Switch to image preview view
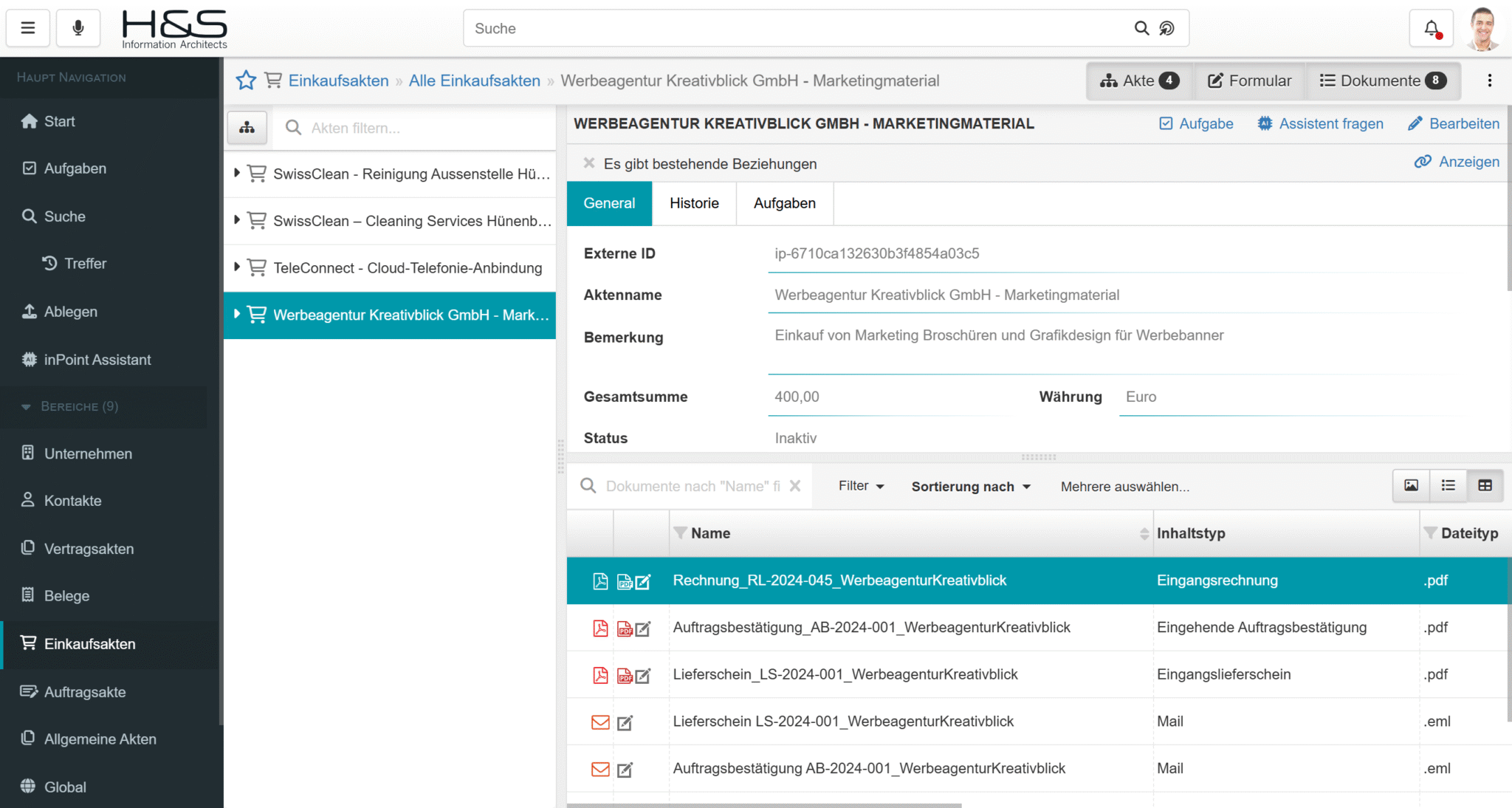Screen dimensions: 1512x808 (1411, 485)
